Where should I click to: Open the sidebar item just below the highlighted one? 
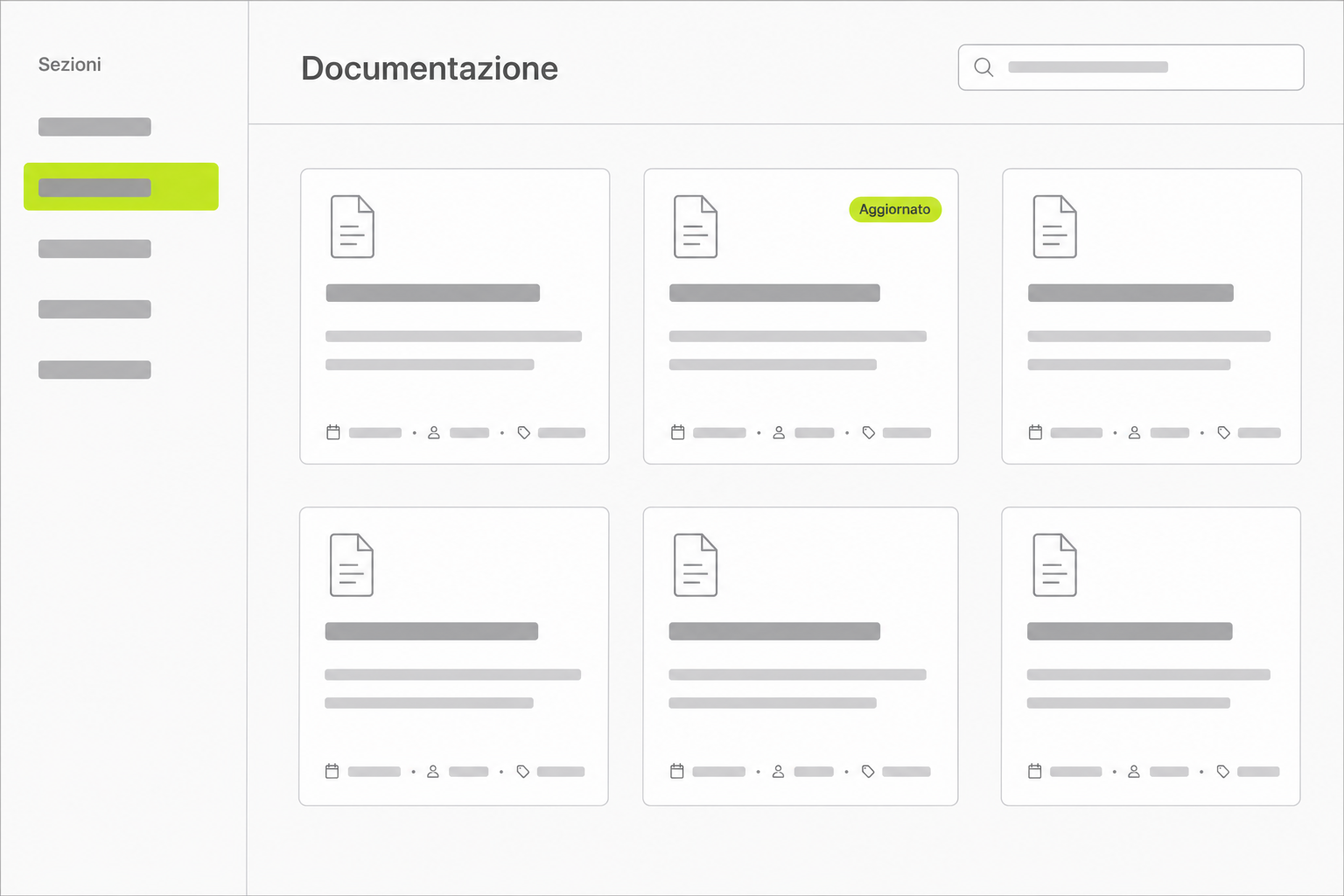tap(94, 248)
